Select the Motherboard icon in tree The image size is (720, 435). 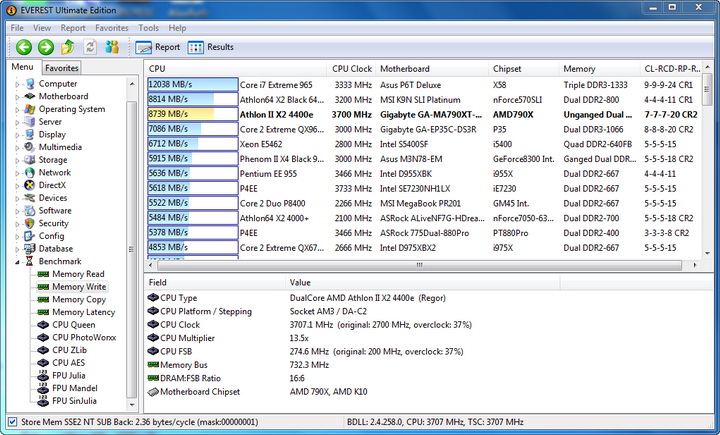[x=30, y=96]
